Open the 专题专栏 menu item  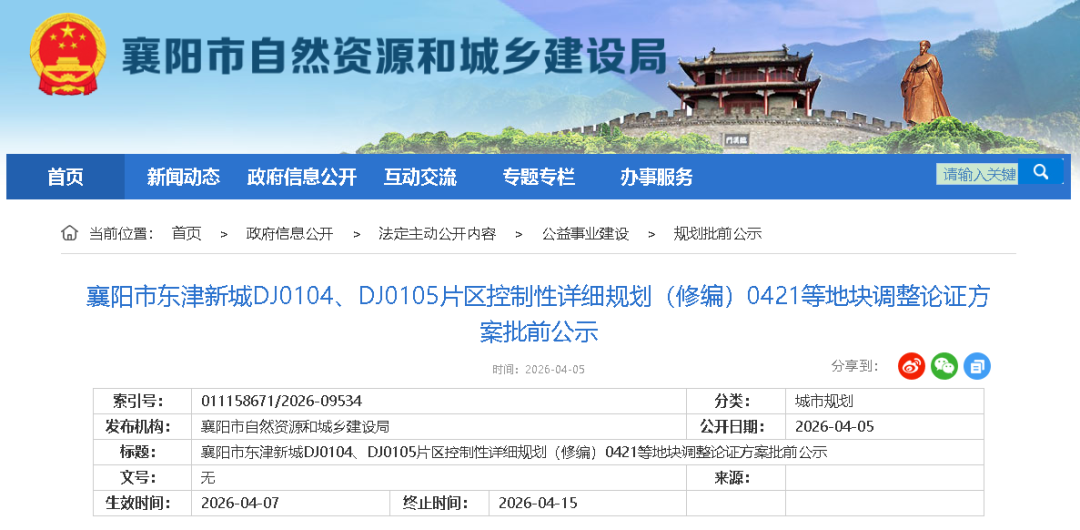coord(538,177)
